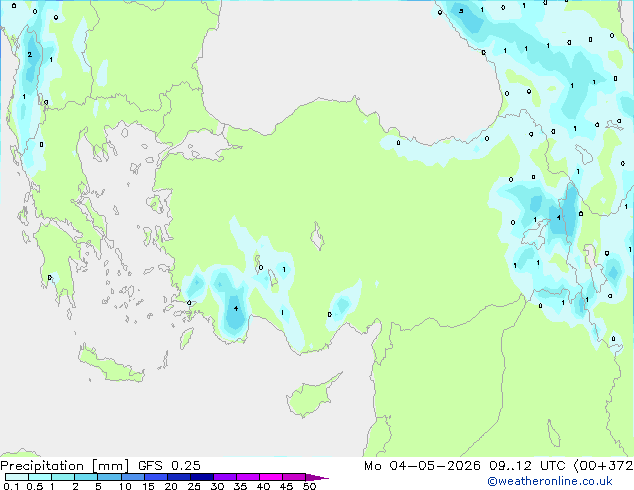Click the '09..12 UTC' time label
The height and width of the screenshot is (490, 634).
pos(527,466)
